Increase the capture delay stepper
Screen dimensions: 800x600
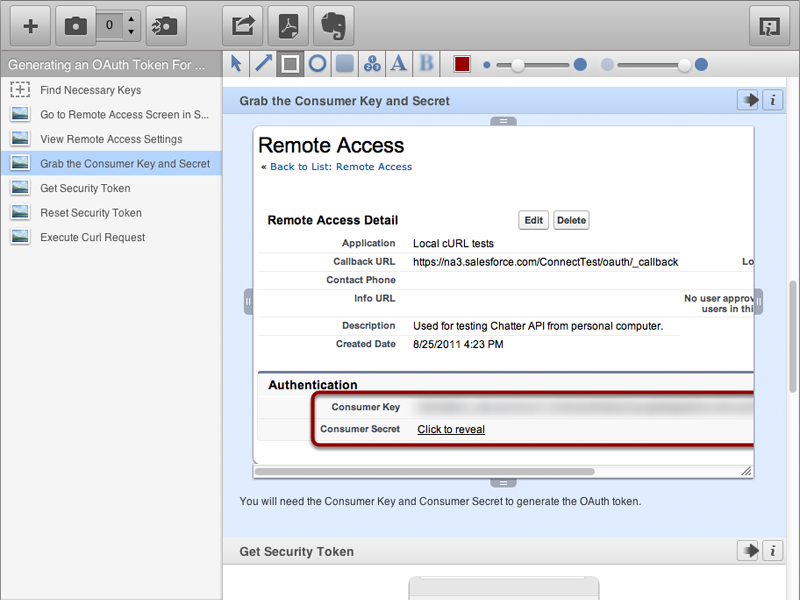point(131,19)
